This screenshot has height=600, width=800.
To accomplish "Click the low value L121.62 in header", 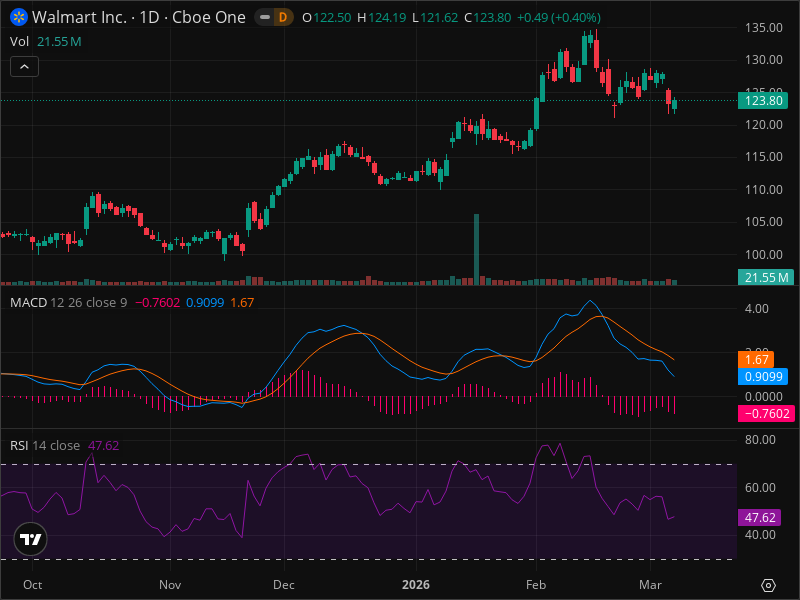I will 435,18.
